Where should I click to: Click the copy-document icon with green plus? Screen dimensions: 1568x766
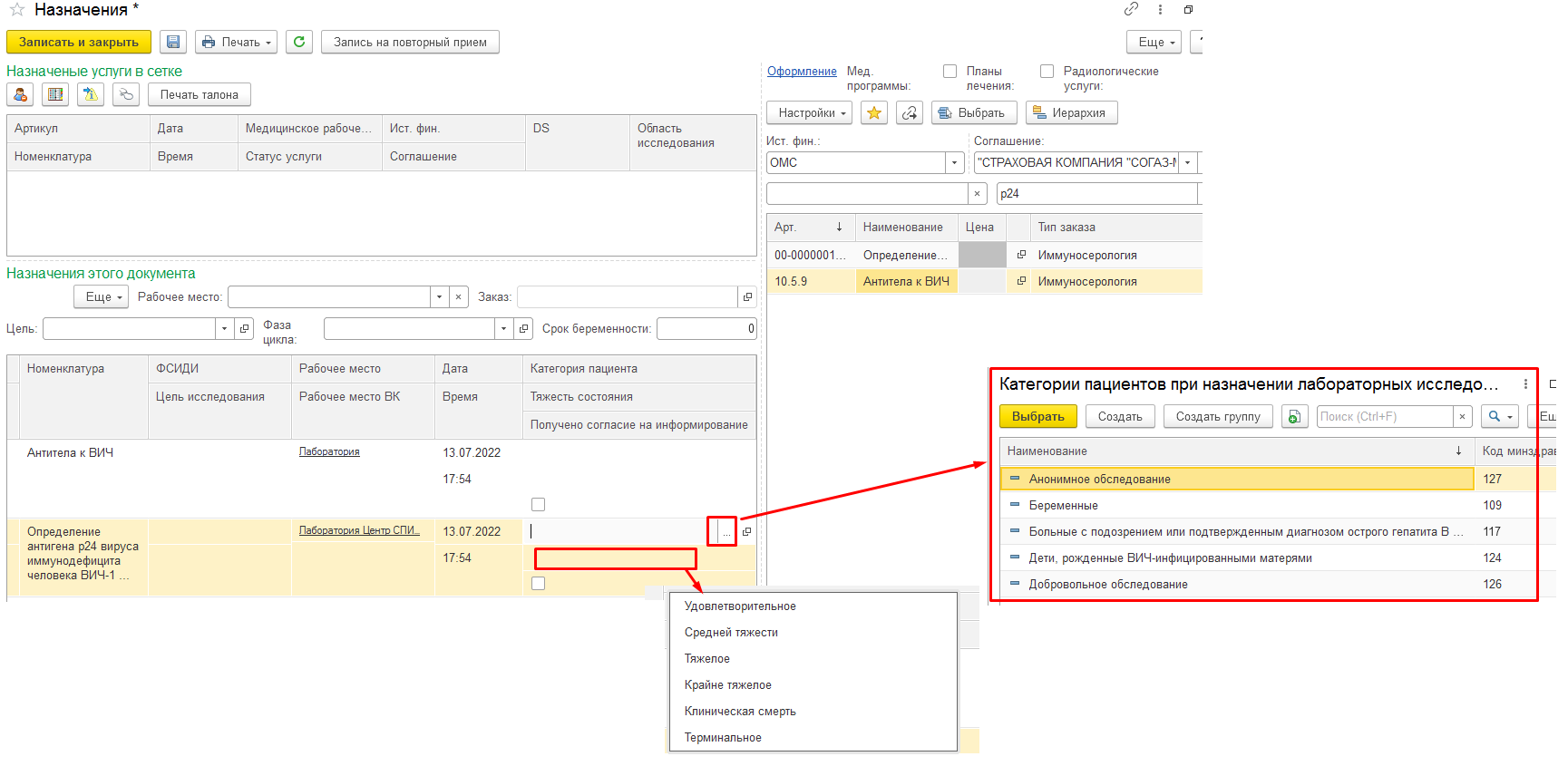(x=1295, y=416)
